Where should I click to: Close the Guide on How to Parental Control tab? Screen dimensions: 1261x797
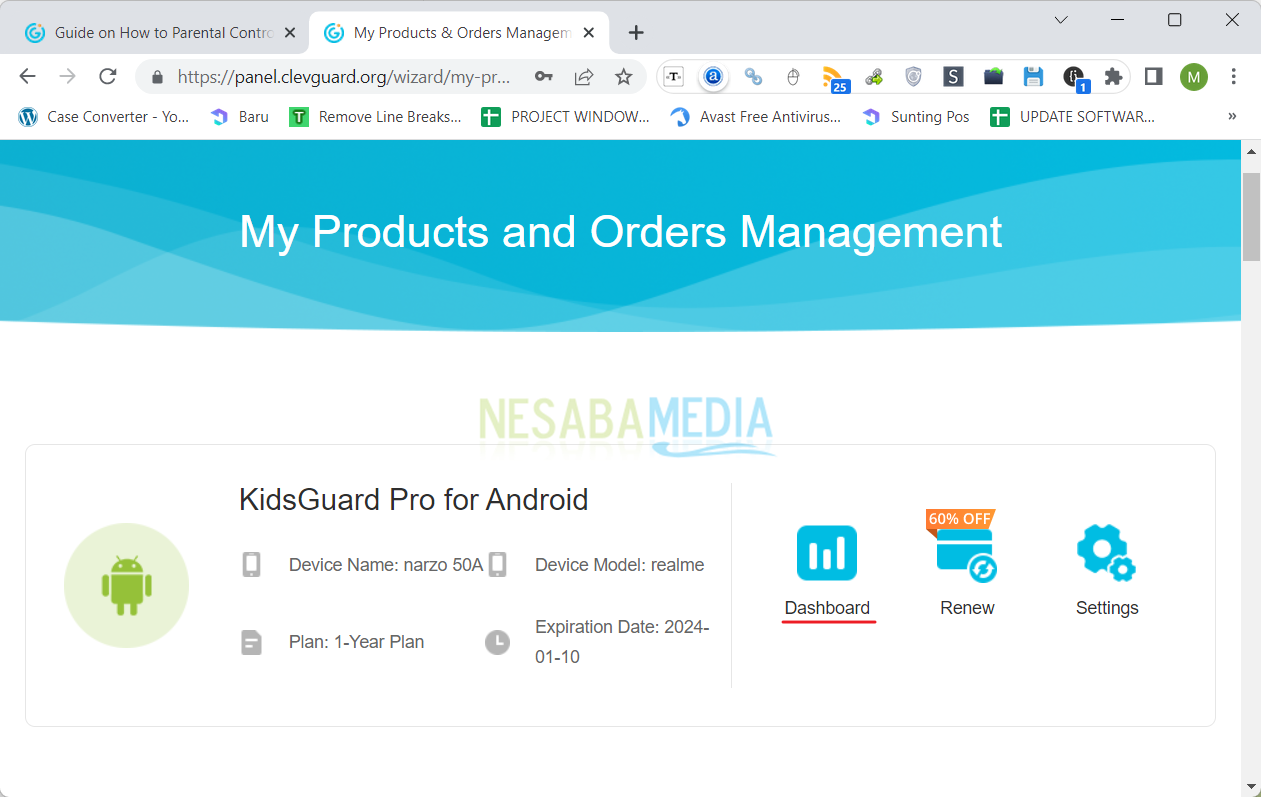click(290, 33)
